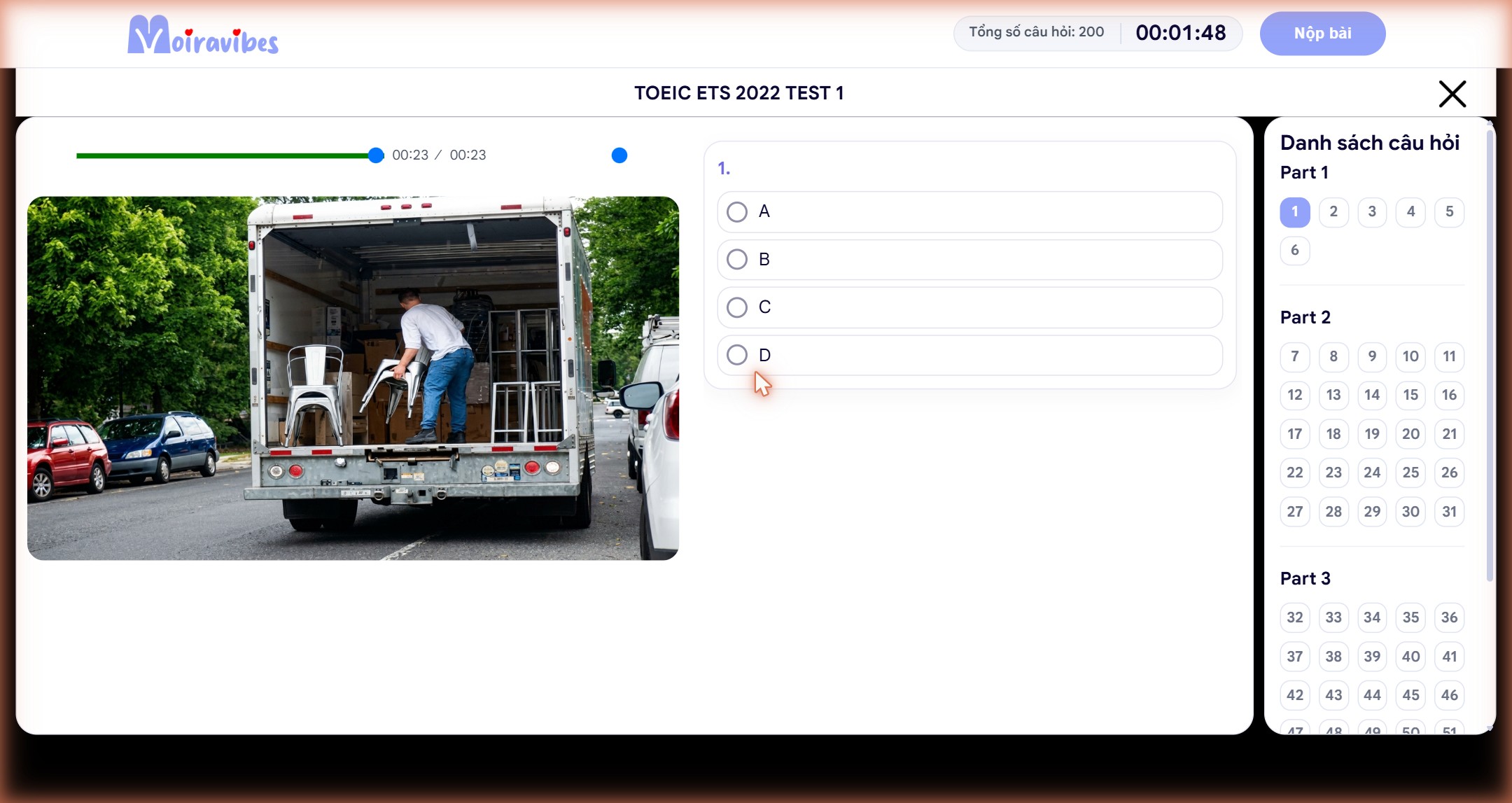
Task: Select question 25 from list
Action: pyautogui.click(x=1410, y=473)
